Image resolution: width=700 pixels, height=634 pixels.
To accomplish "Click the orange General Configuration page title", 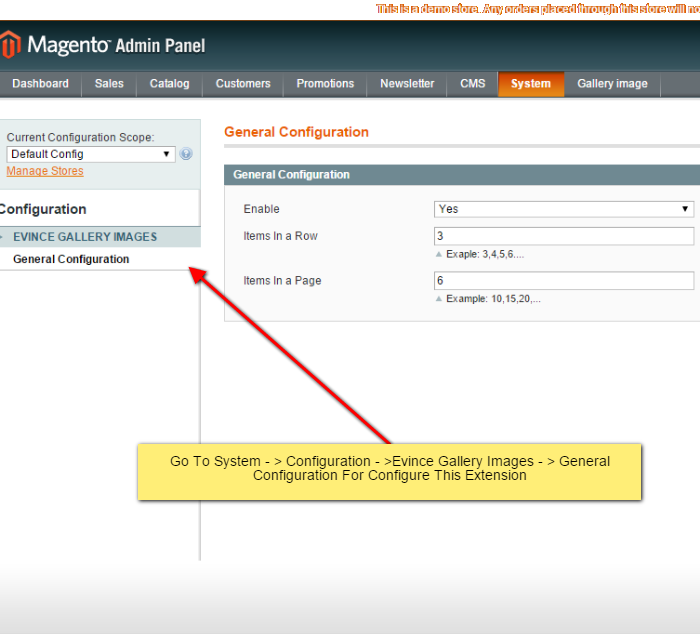I will 296,132.
